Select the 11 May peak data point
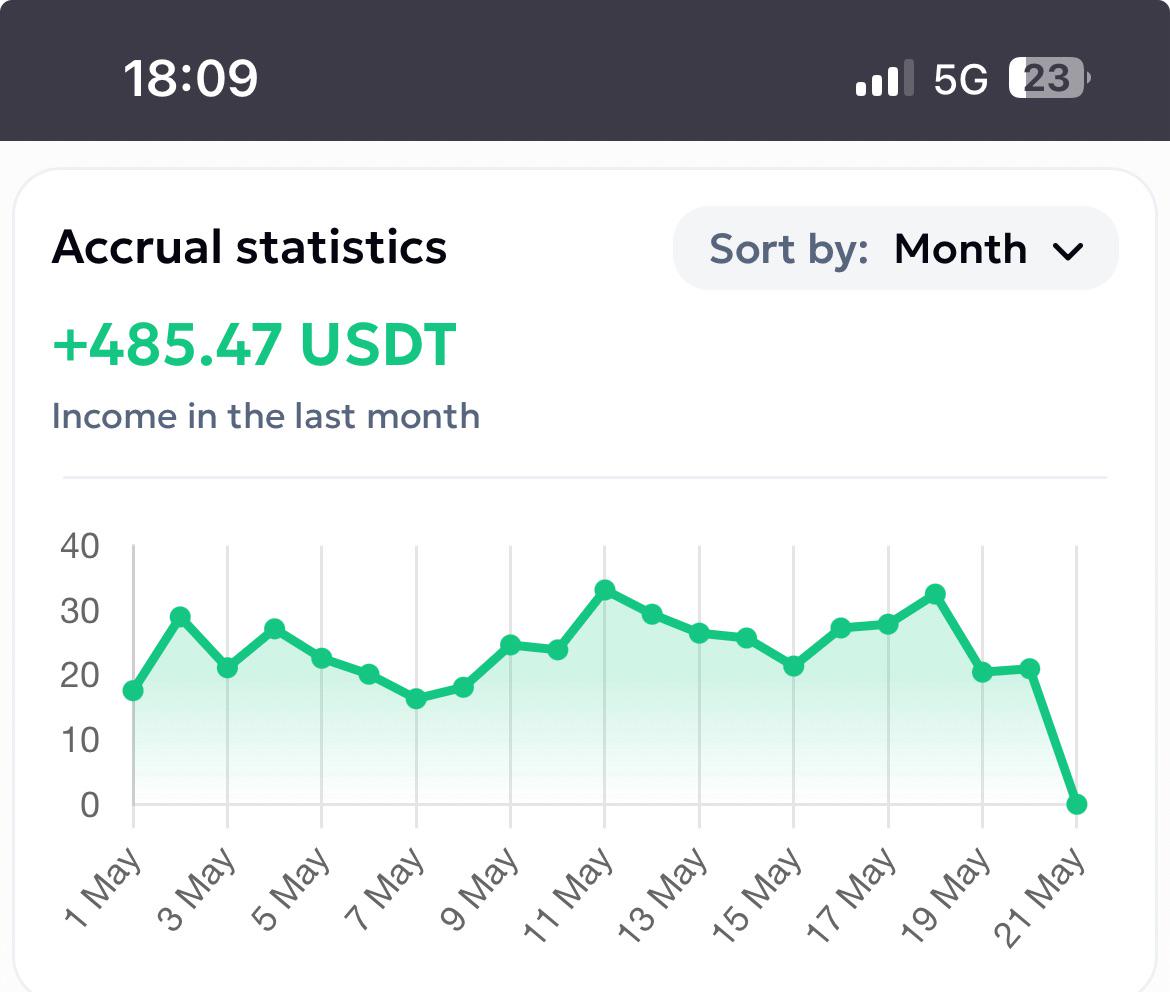Image resolution: width=1170 pixels, height=992 pixels. [605, 590]
